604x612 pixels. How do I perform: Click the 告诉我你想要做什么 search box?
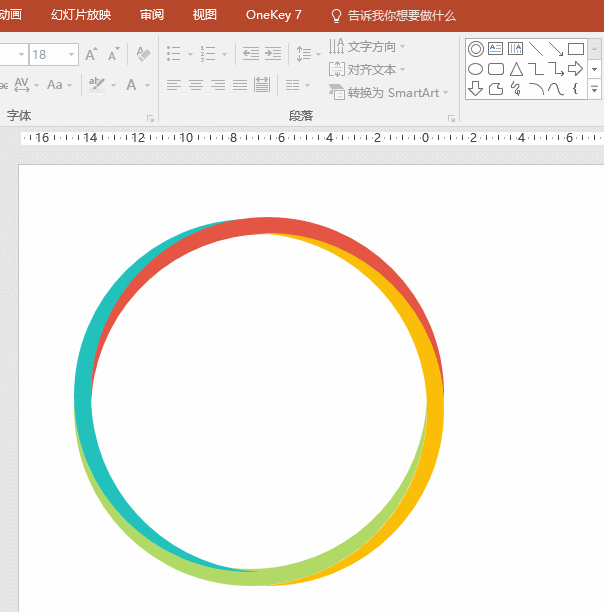point(400,15)
